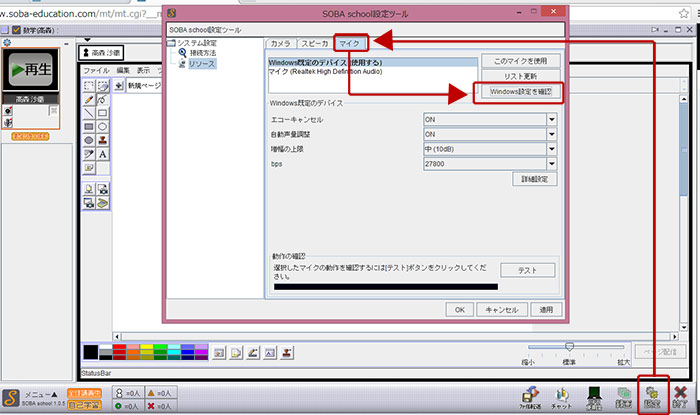700x415 pixels.
Task: Select the straight line tool
Action: coord(89,113)
